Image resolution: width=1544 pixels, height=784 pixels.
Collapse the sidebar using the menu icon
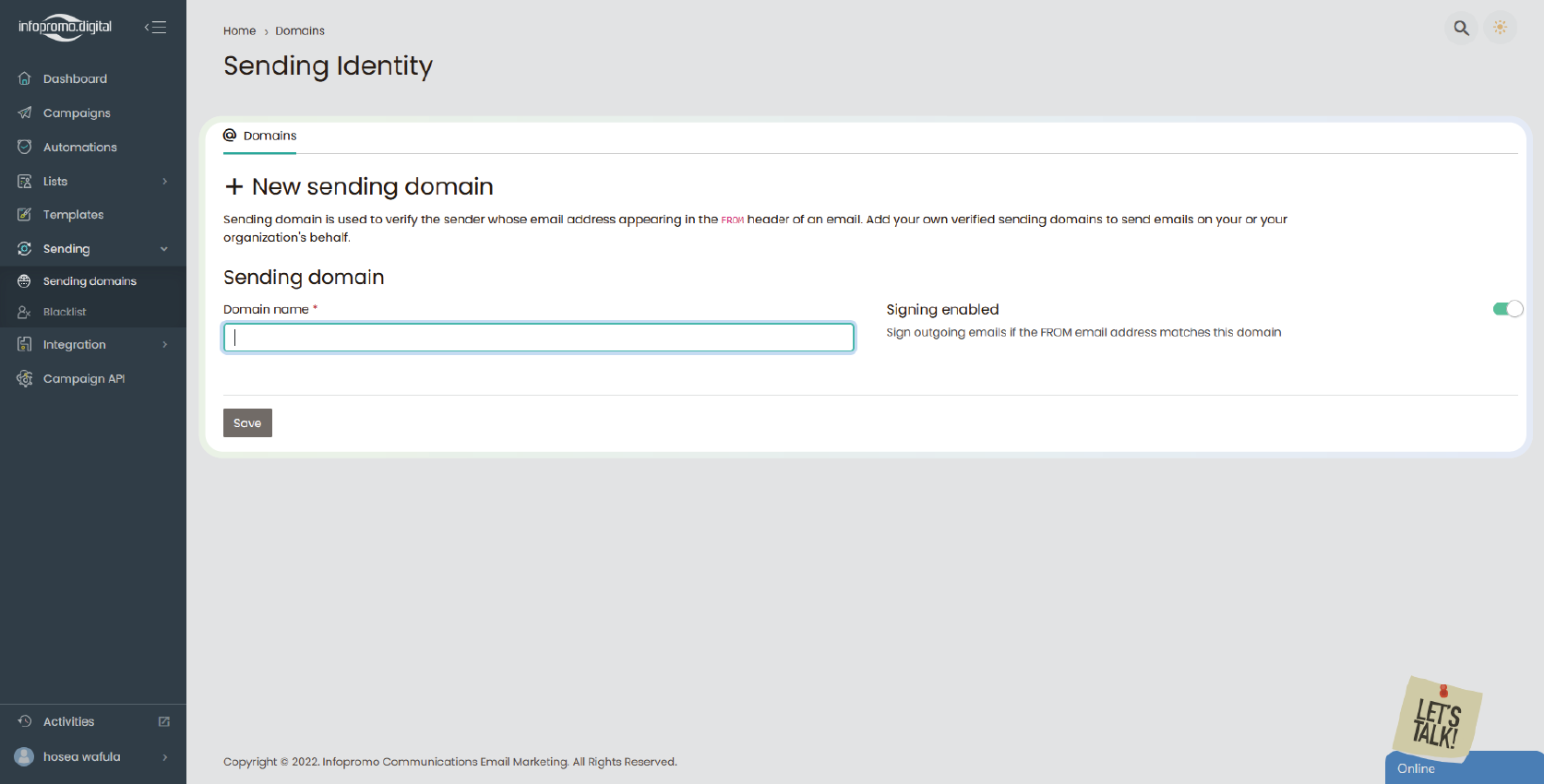155,28
